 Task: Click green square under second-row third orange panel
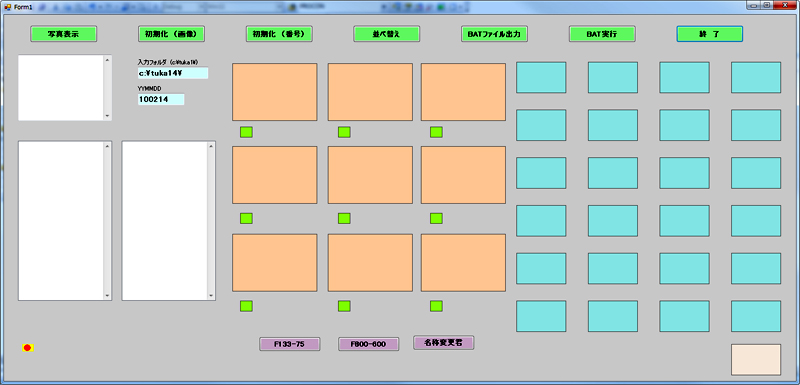tap(436, 218)
